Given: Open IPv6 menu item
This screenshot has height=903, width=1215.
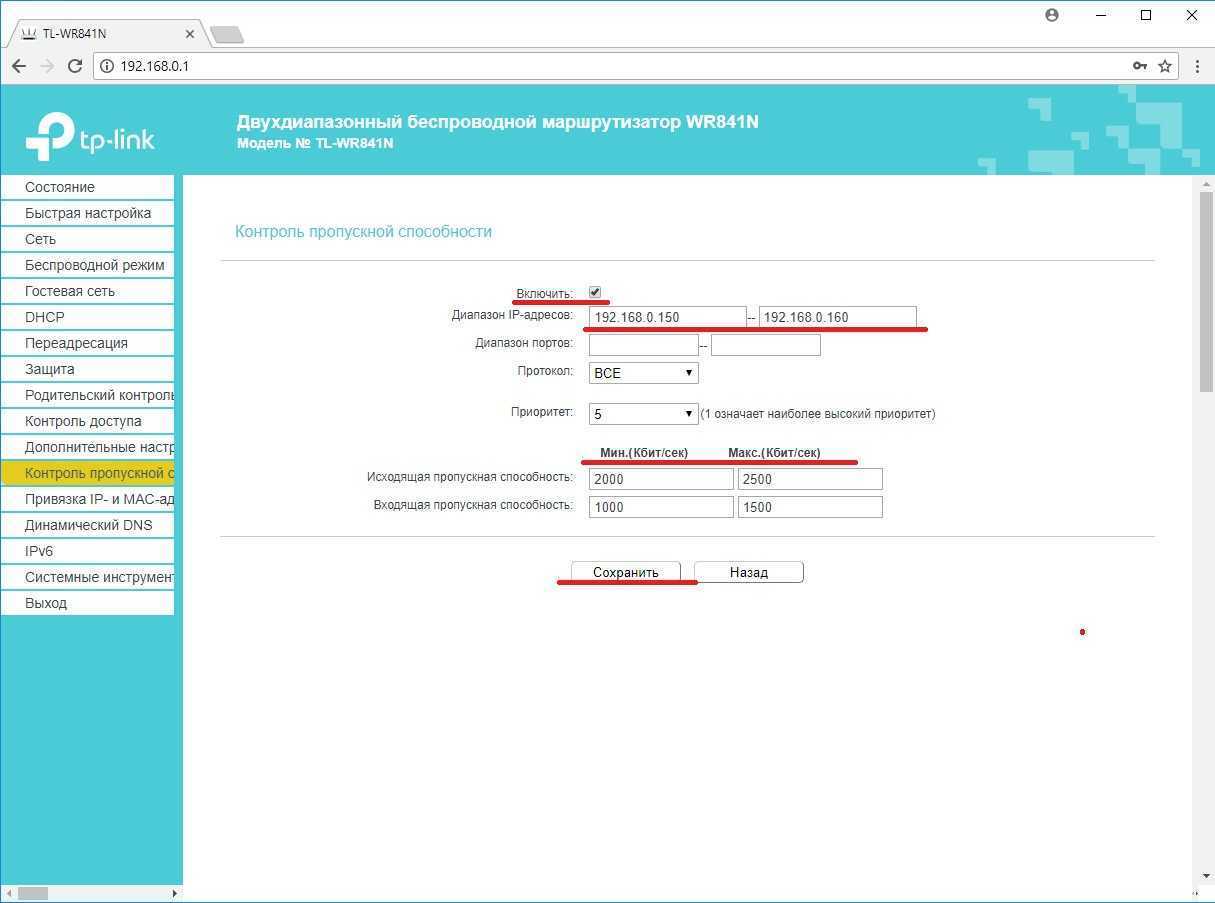Looking at the screenshot, I should point(88,551).
